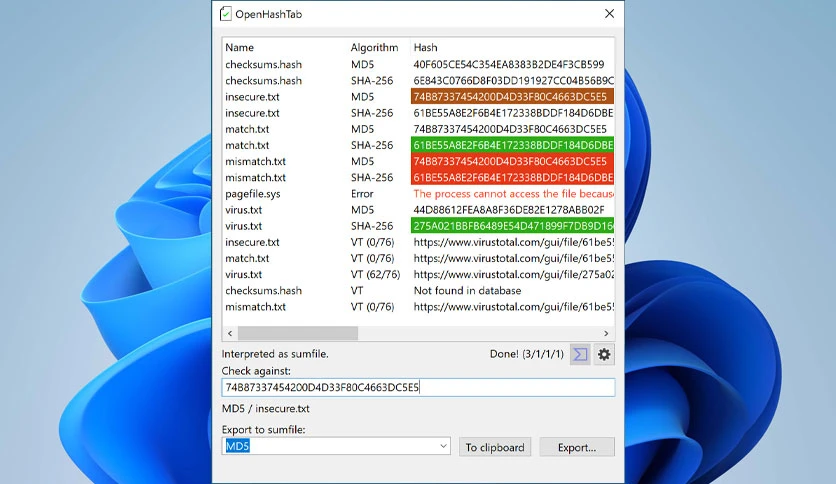Select the insecure.txt SHA-256 row
The height and width of the screenshot is (484, 836).
[419, 113]
